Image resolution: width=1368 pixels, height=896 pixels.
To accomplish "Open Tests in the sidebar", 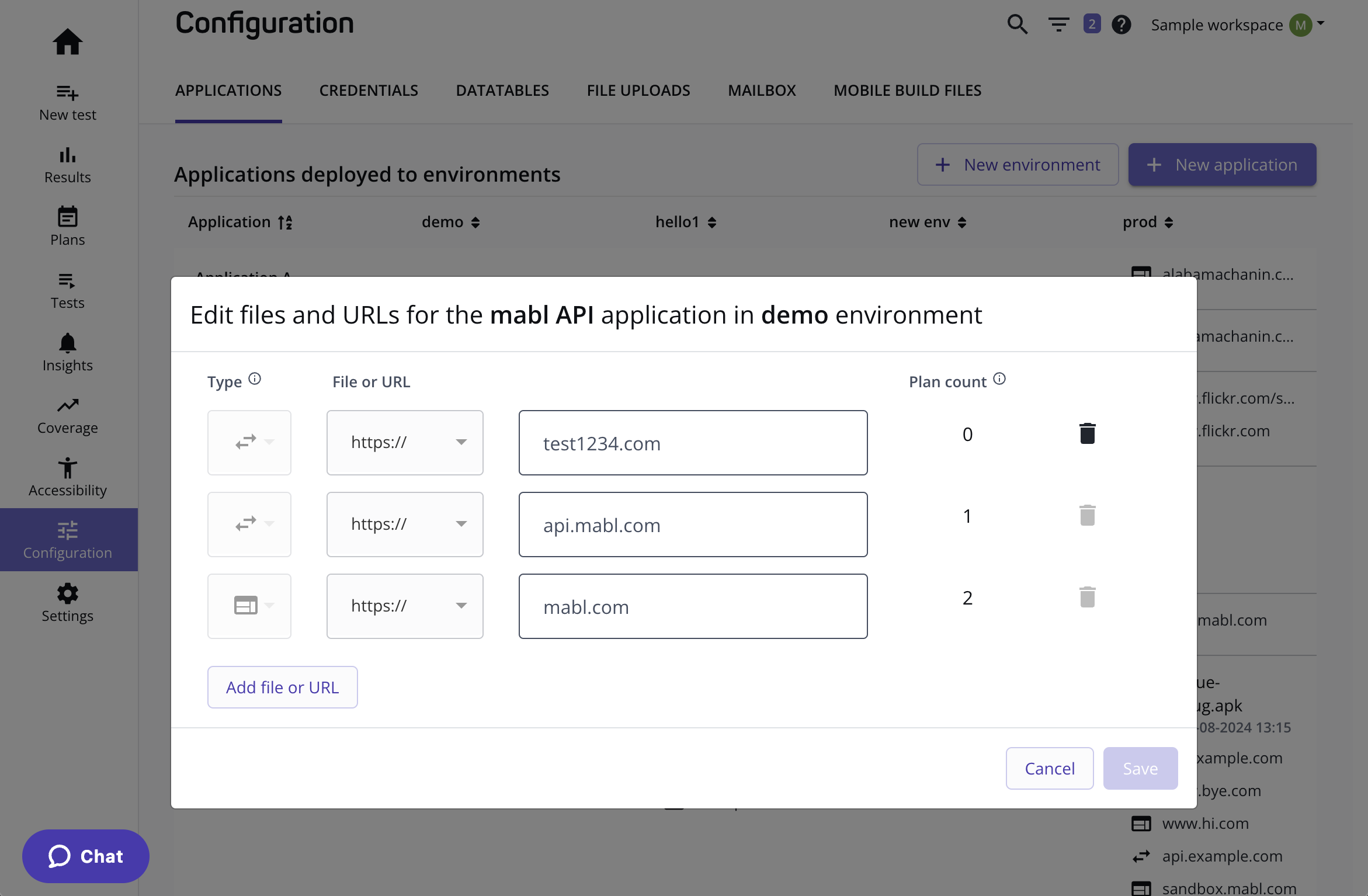I will (68, 291).
